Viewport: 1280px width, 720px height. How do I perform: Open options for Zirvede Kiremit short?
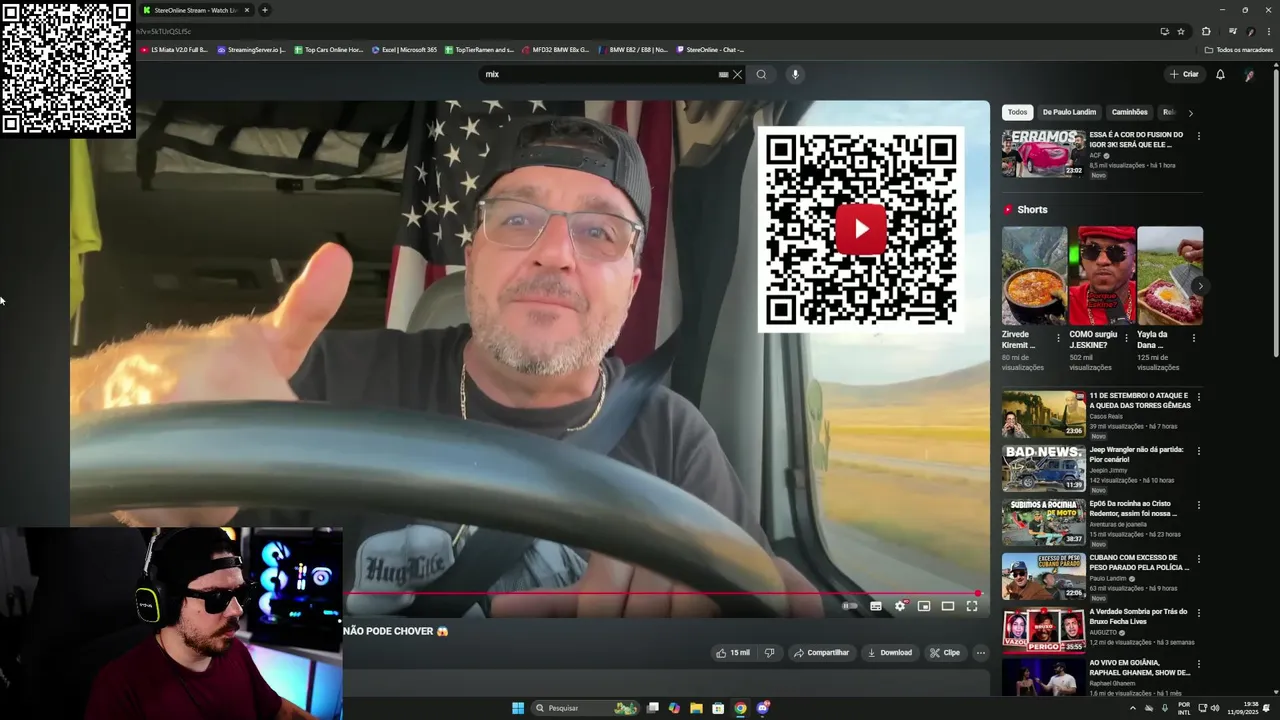tap(1058, 338)
